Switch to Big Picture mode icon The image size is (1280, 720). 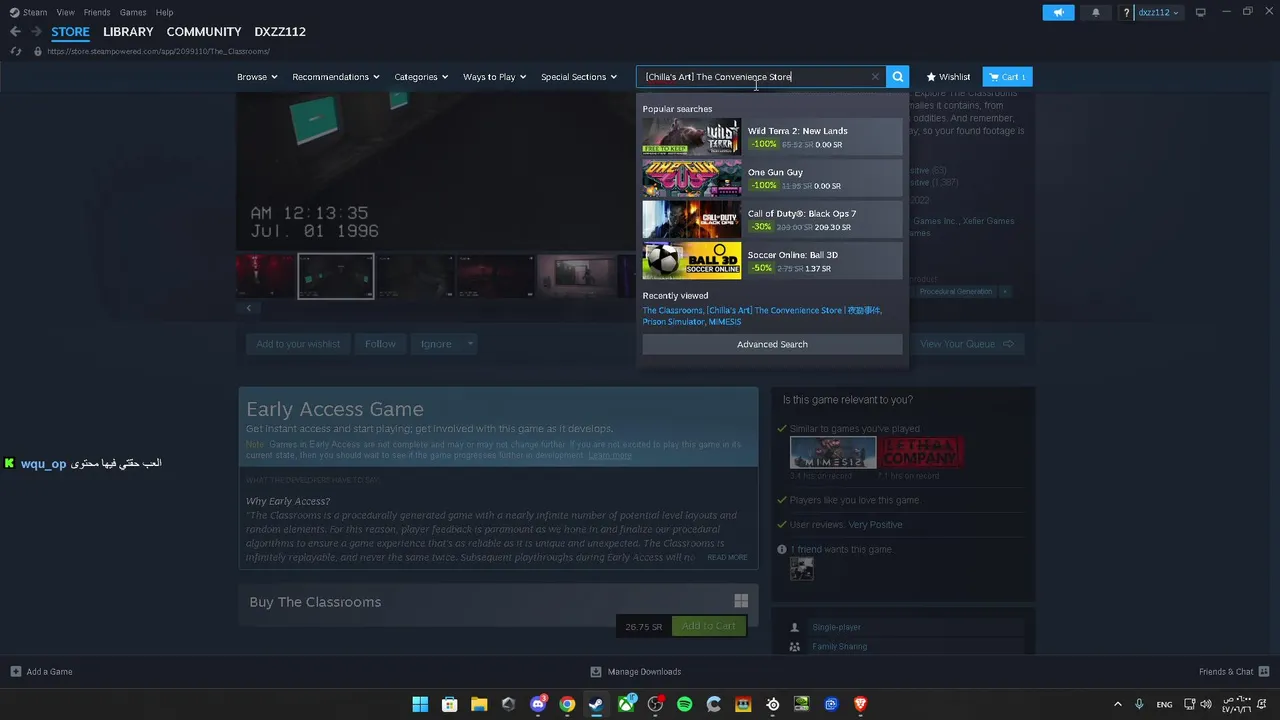1201,12
